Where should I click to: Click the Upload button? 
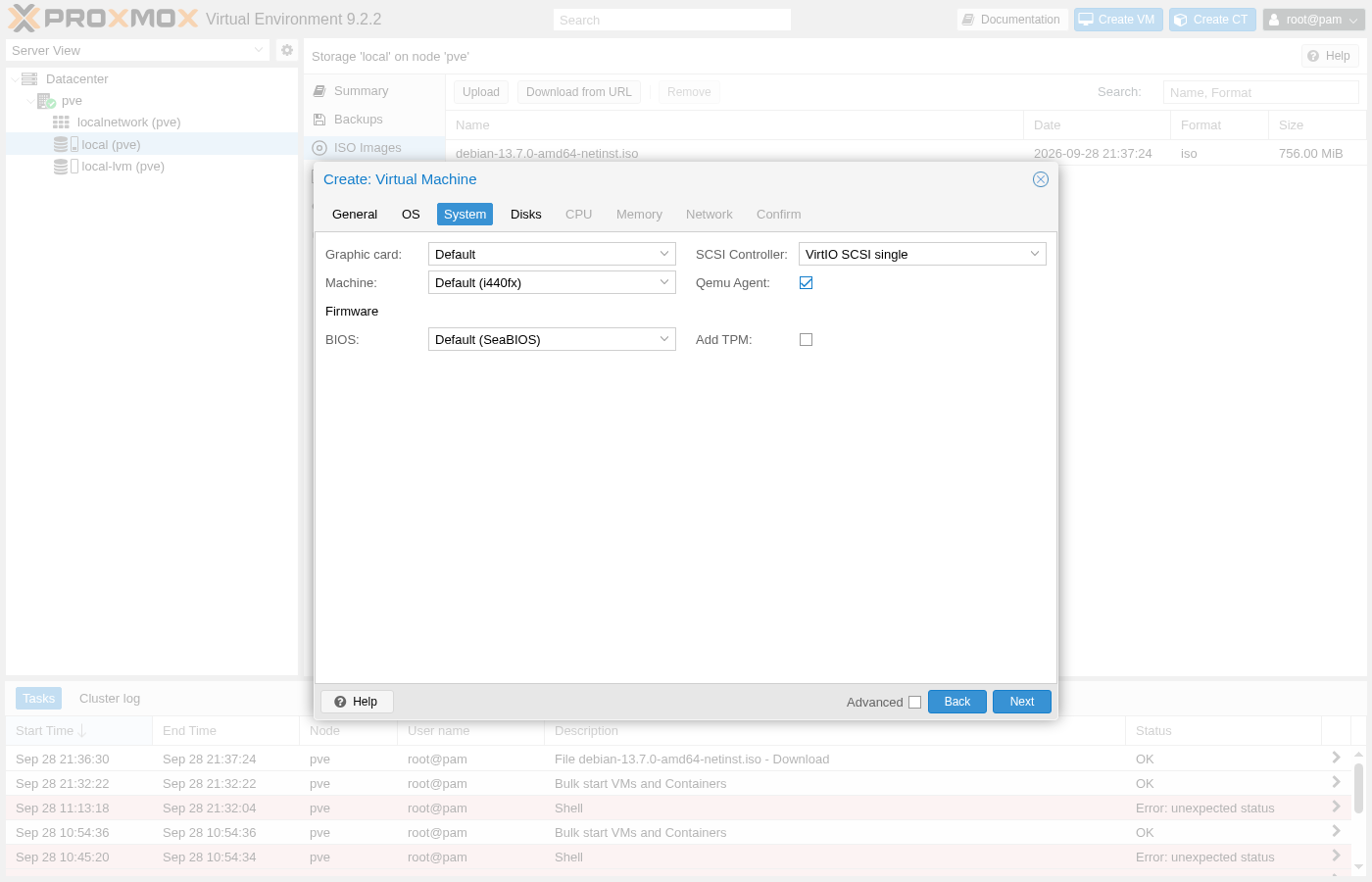(x=481, y=92)
